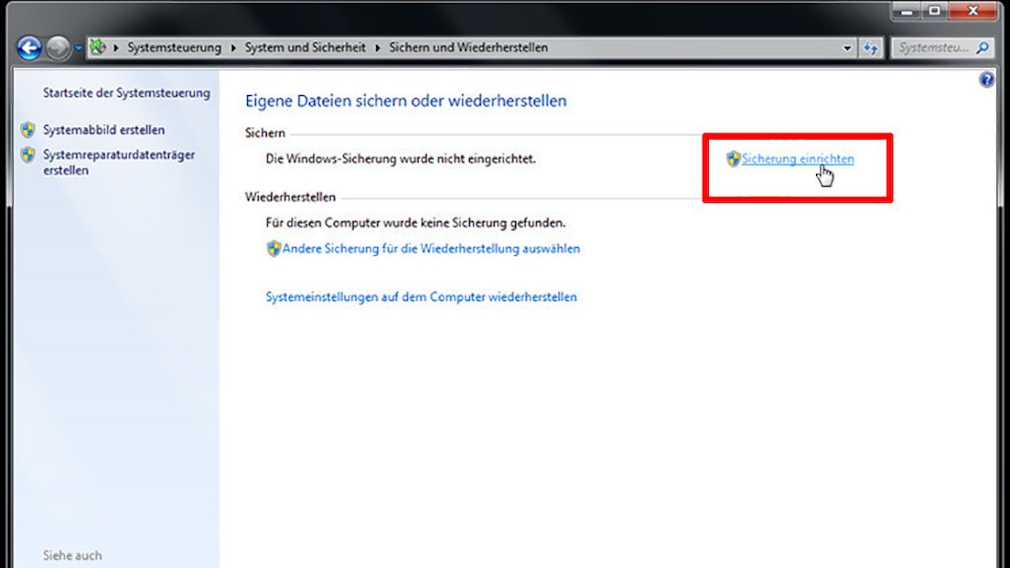The width and height of the screenshot is (1010, 568).
Task: Select Systemsteuerung in the breadcrumb
Action: coord(174,48)
